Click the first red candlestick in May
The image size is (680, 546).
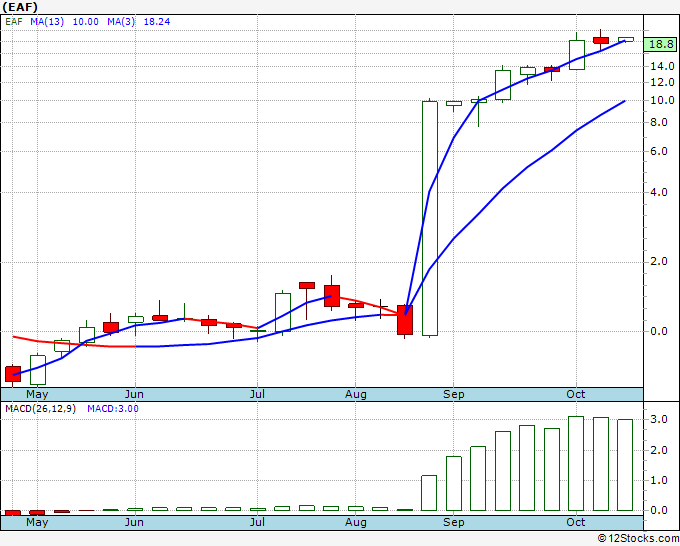13,374
